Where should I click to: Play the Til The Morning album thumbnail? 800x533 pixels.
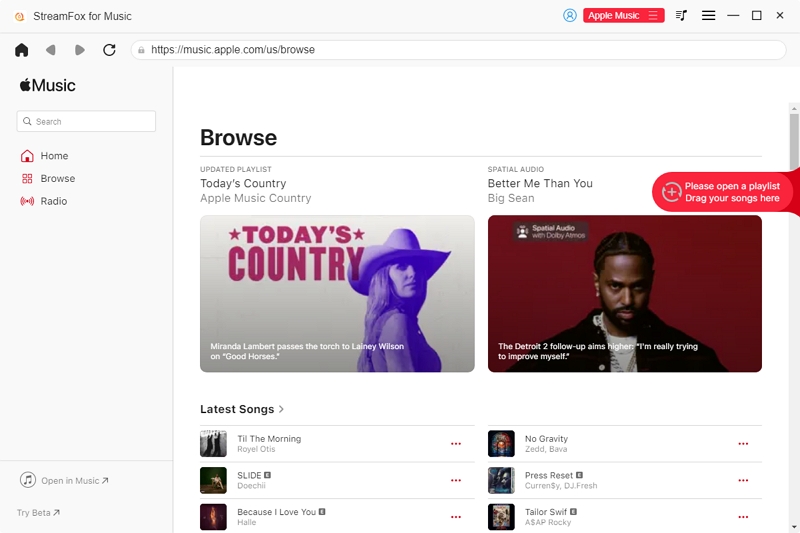(x=213, y=443)
